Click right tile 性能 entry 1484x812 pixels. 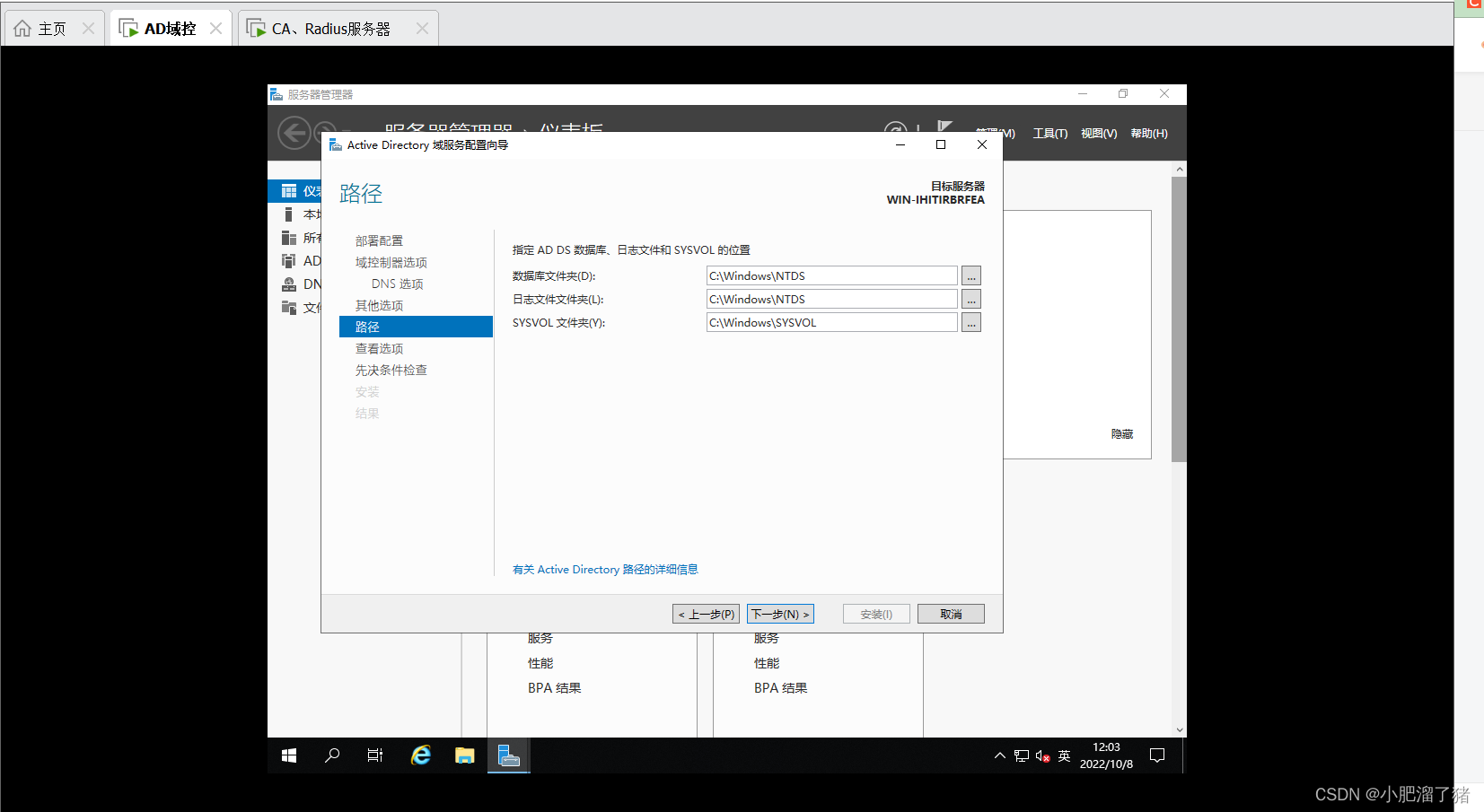pyautogui.click(x=767, y=663)
